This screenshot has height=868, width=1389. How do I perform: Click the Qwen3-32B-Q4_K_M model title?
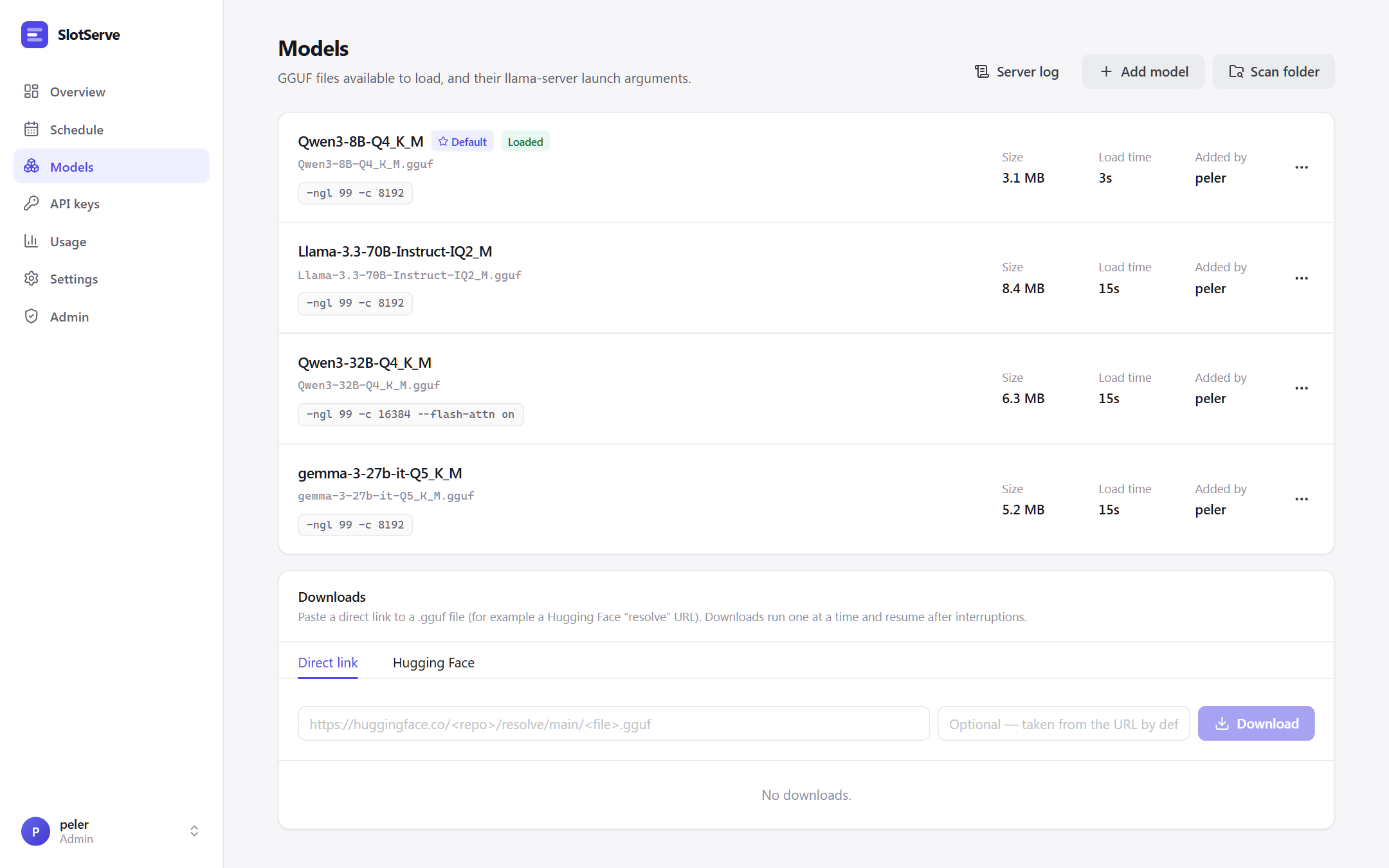tap(365, 363)
